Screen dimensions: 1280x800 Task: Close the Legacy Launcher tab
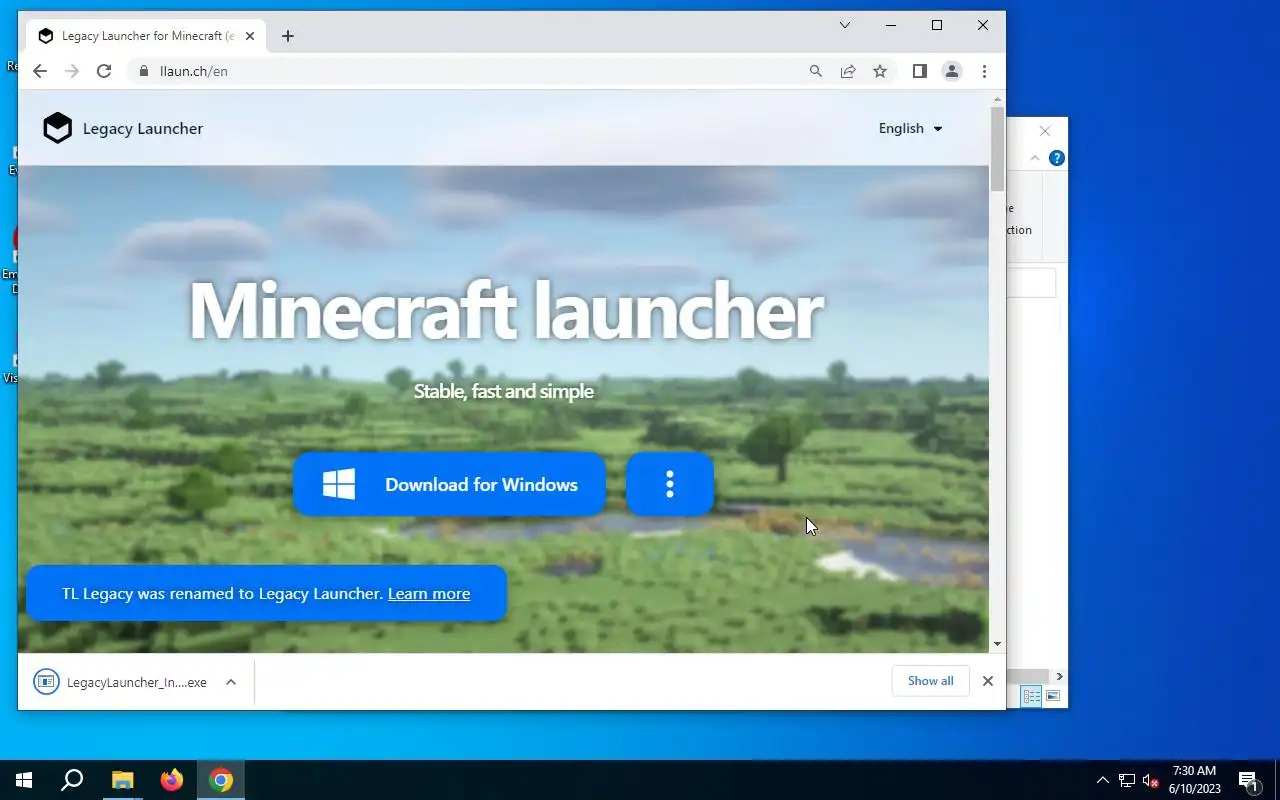[250, 36]
